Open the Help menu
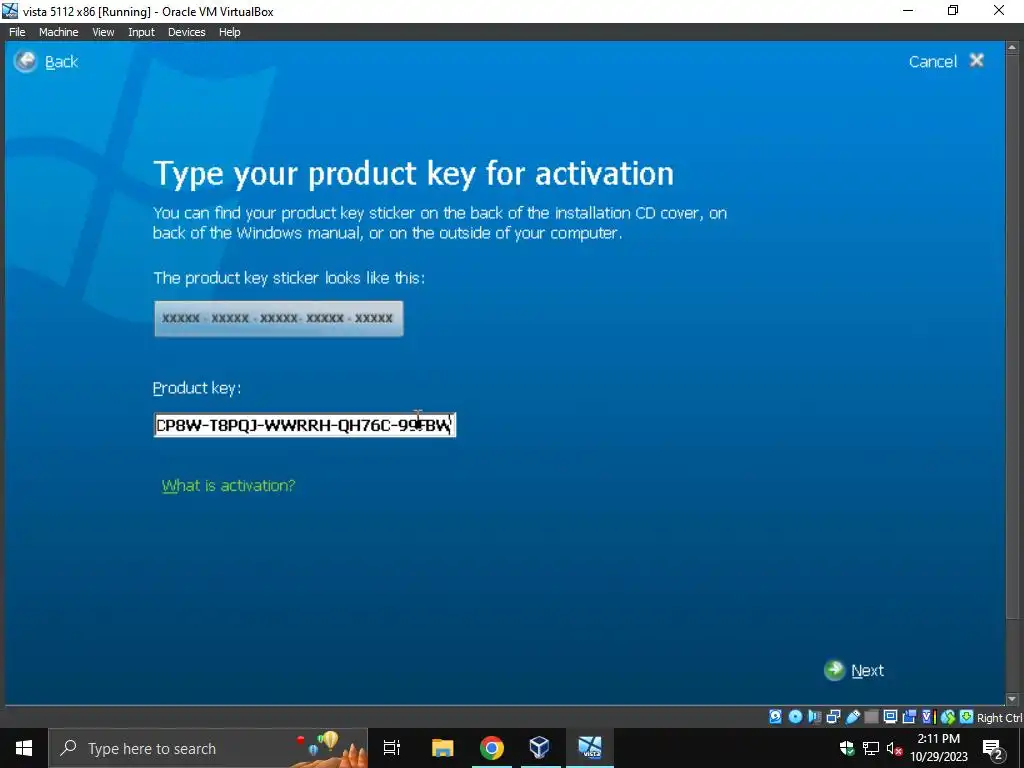 229,32
